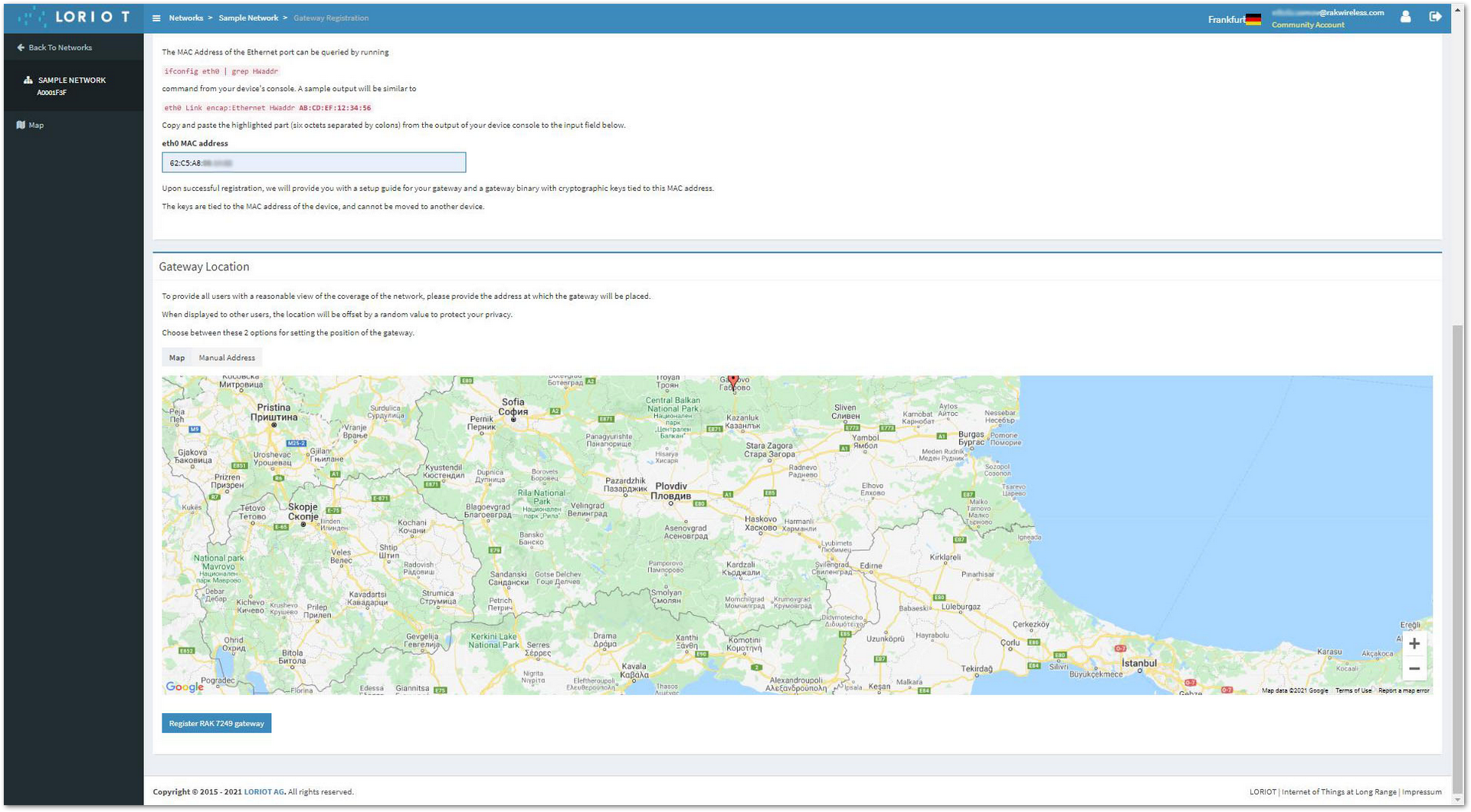
Task: Toggle the hamburger menu icon
Action: pos(156,18)
